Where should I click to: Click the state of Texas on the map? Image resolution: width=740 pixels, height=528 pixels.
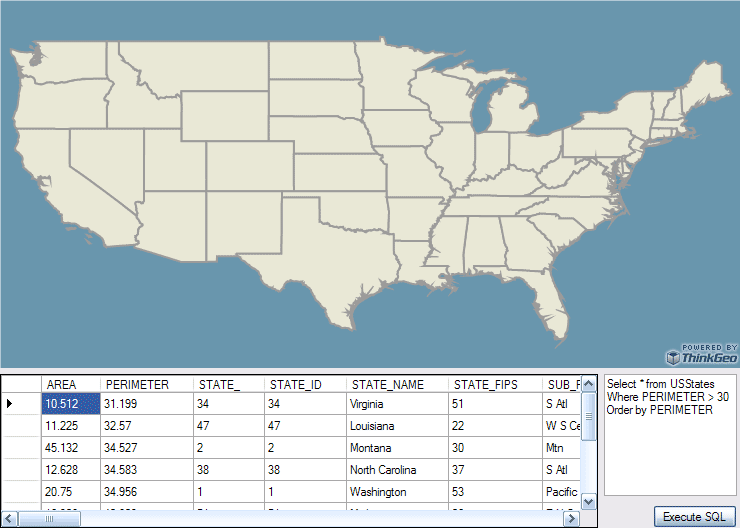point(326,260)
